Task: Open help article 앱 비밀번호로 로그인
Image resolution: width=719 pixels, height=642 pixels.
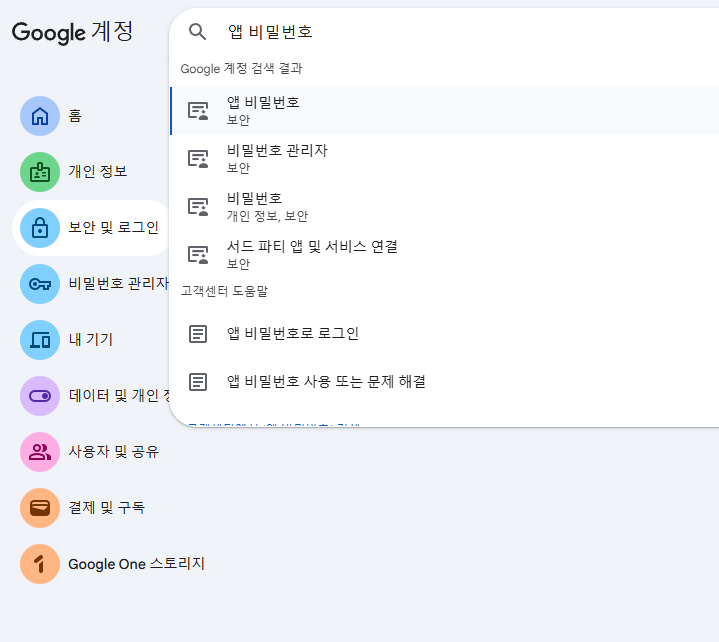Action: coord(293,333)
